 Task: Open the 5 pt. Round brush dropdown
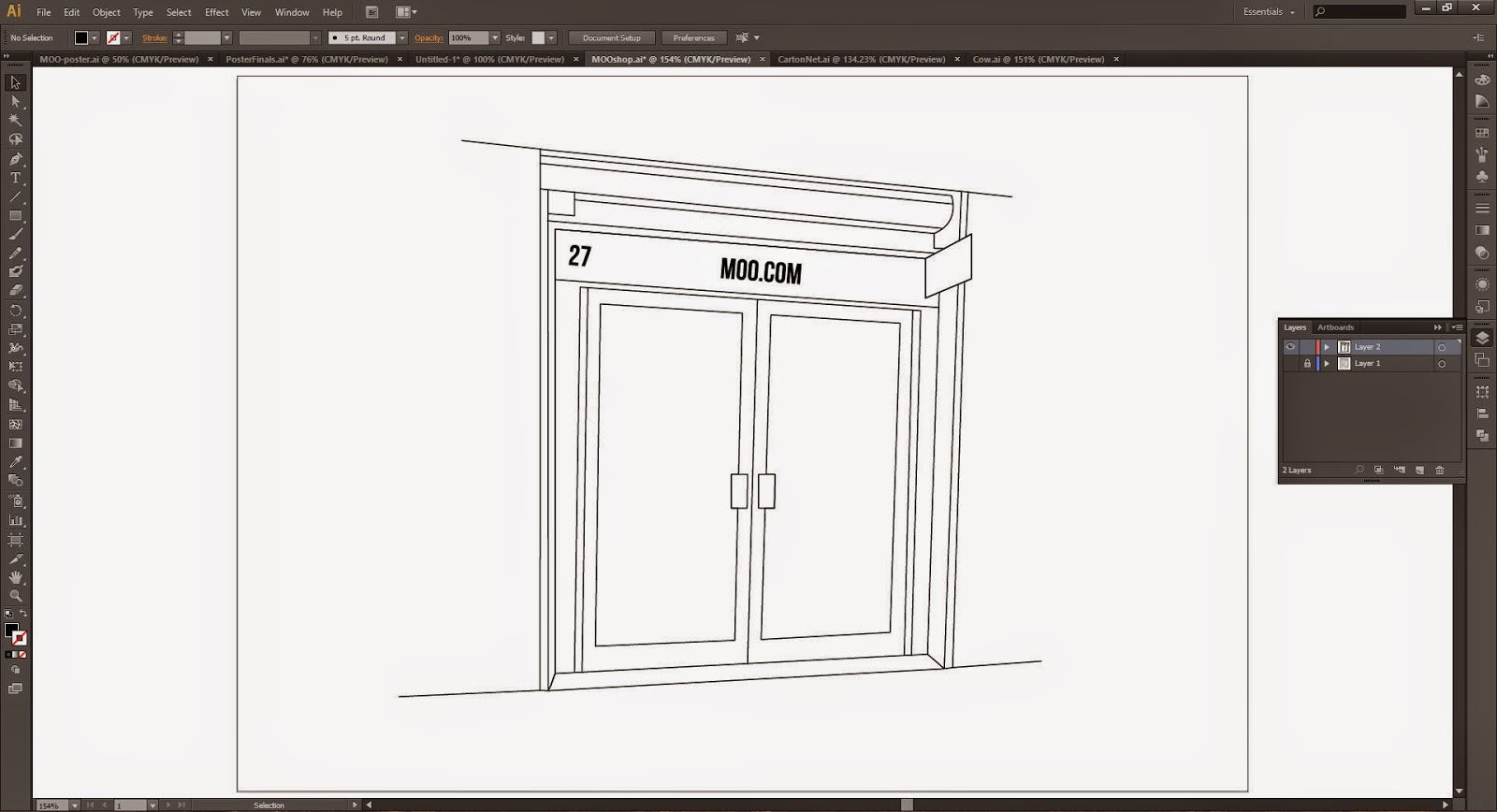pyautogui.click(x=402, y=38)
